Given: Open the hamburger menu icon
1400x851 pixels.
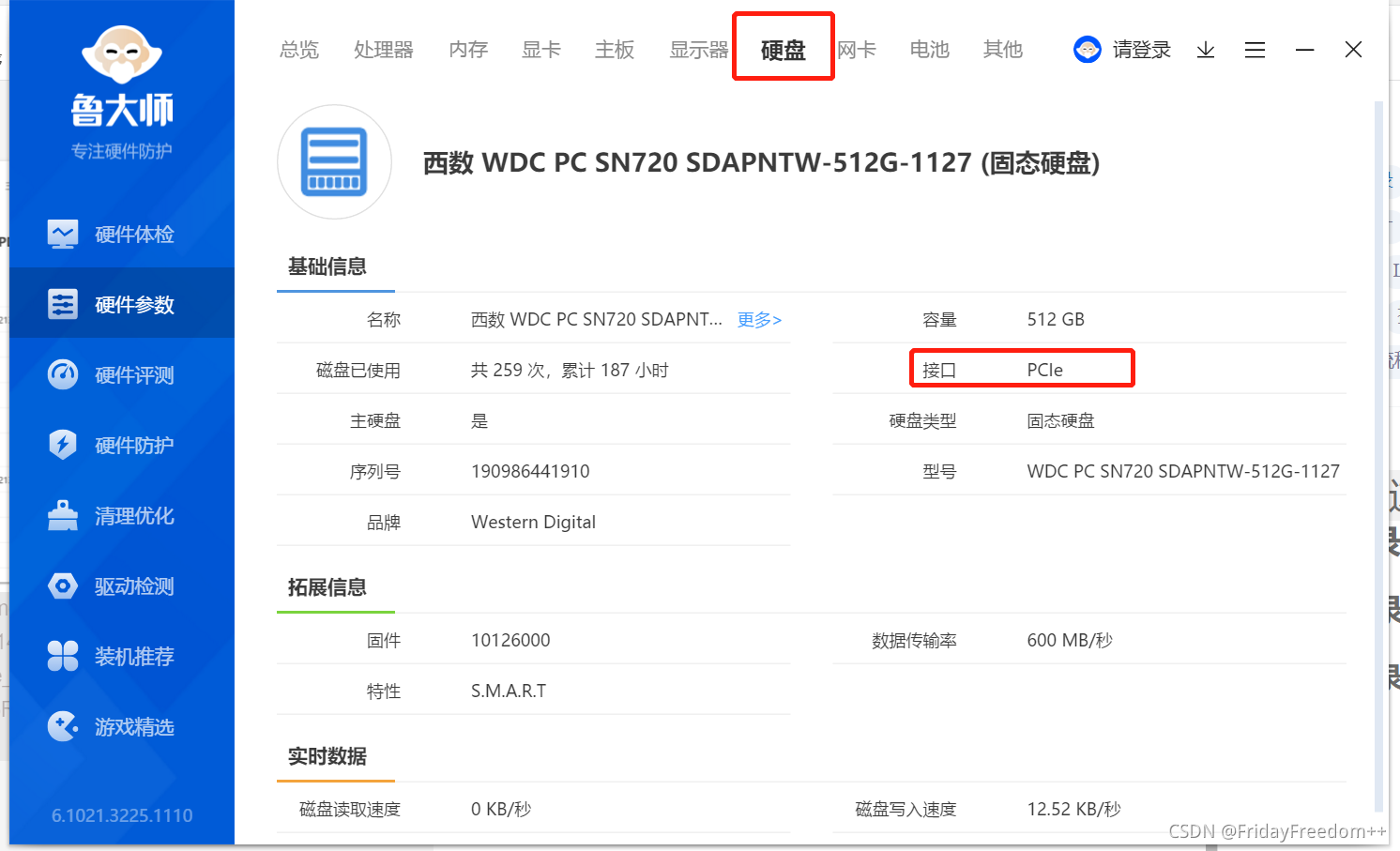Looking at the screenshot, I should click(x=1255, y=50).
